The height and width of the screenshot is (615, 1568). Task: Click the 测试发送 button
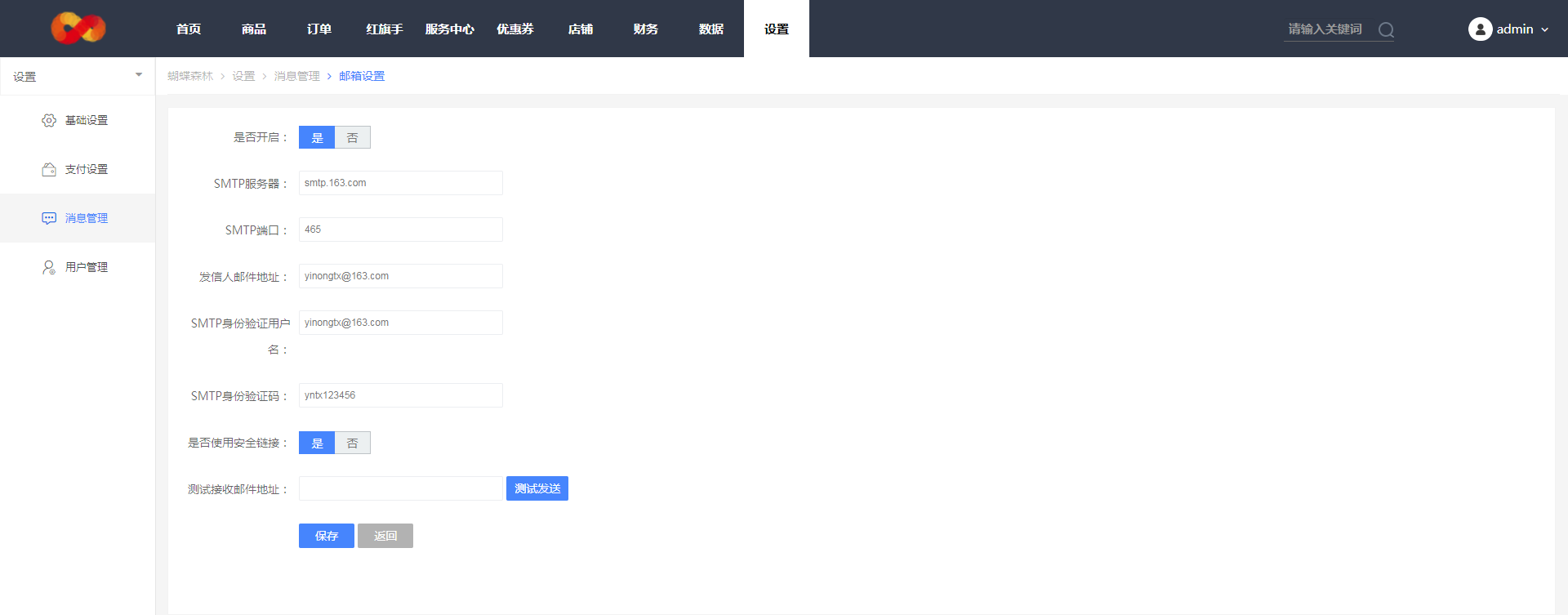pyautogui.click(x=537, y=488)
